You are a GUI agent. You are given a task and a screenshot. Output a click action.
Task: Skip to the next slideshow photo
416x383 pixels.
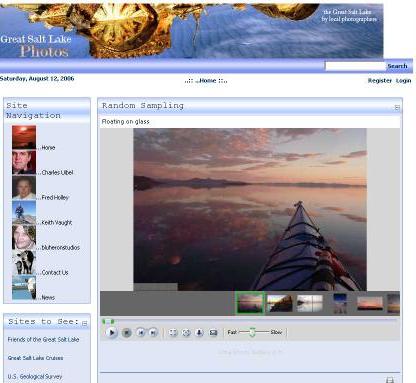(153, 332)
